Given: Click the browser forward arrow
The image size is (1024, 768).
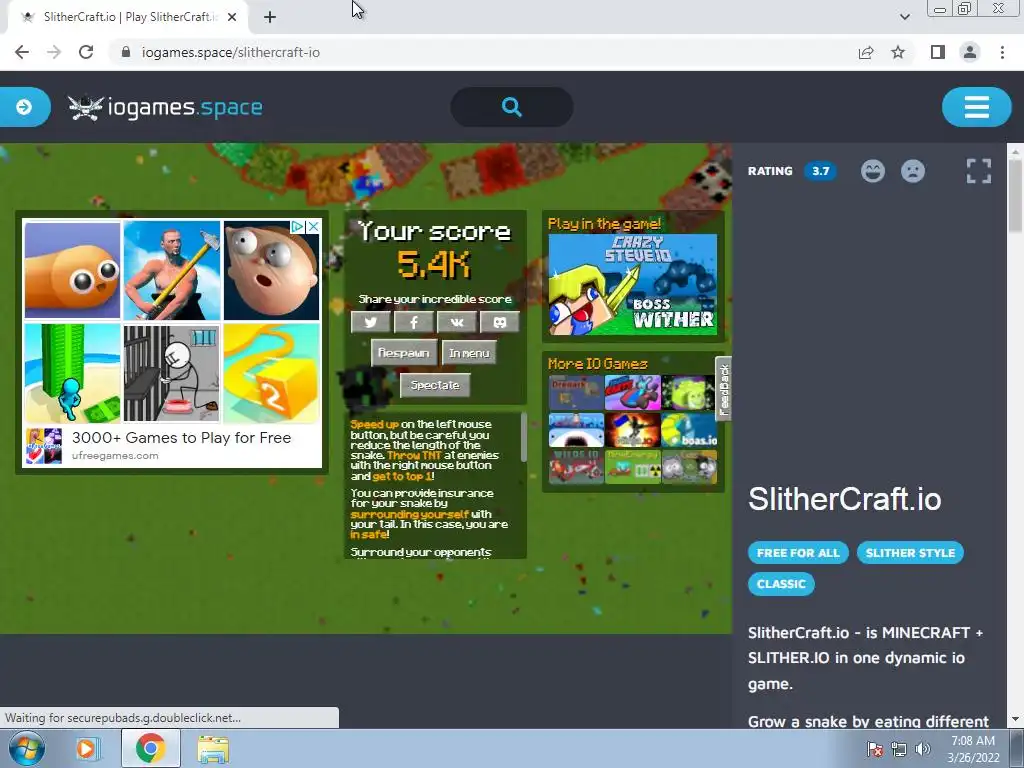Looking at the screenshot, I should click(x=54, y=52).
